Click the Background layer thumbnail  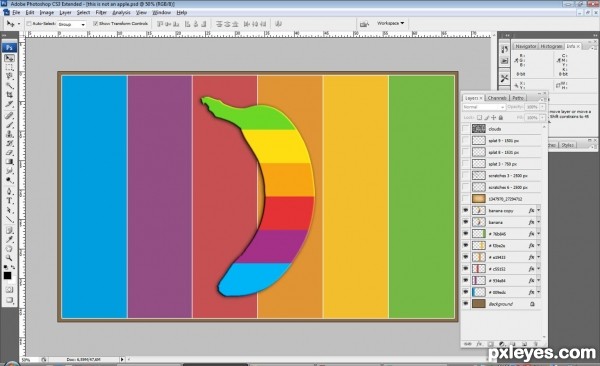478,304
